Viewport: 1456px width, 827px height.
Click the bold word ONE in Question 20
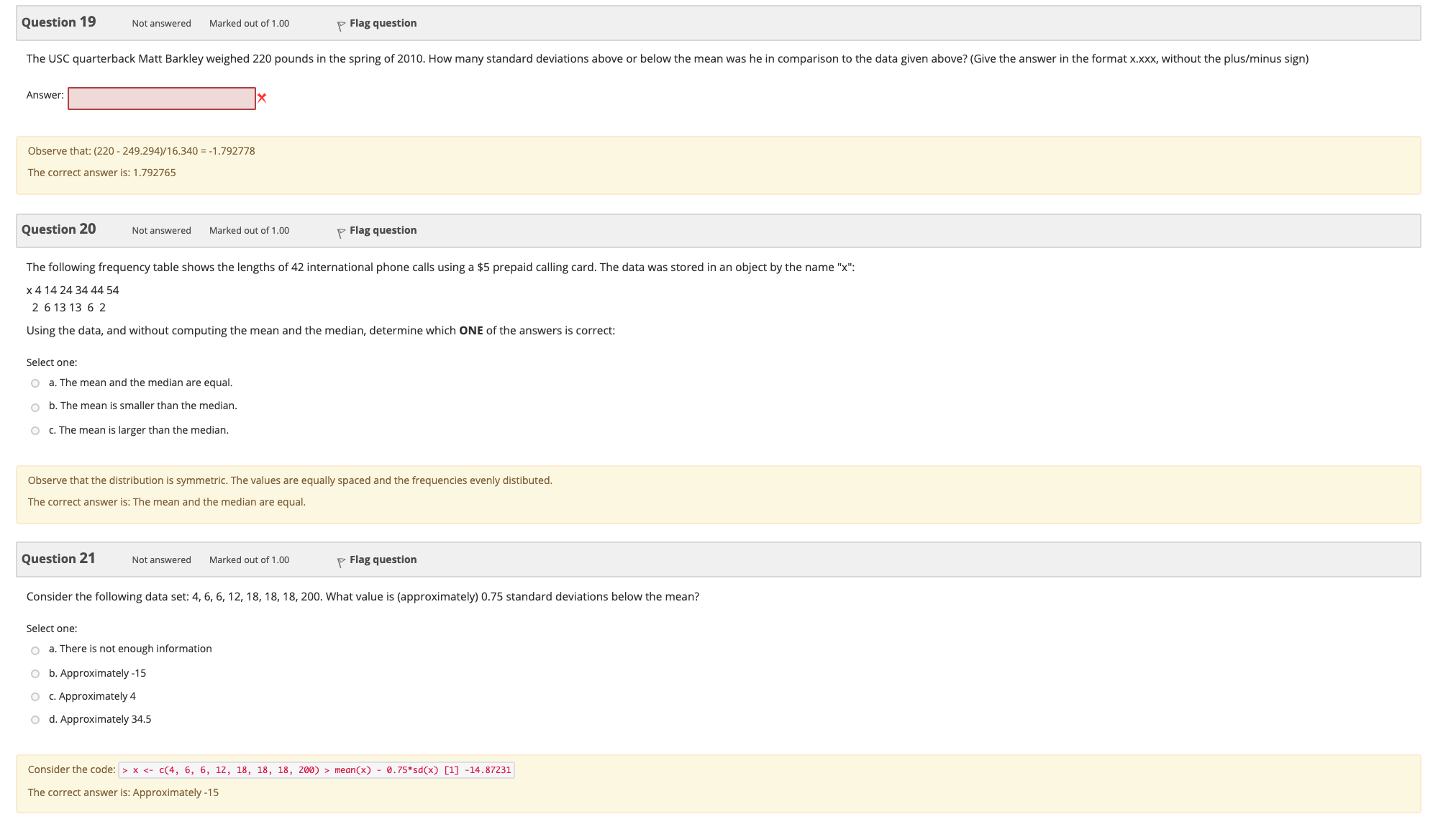coord(470,331)
